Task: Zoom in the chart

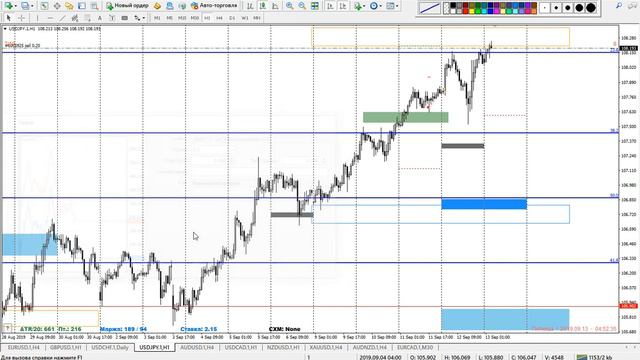Action: click(x=289, y=6)
